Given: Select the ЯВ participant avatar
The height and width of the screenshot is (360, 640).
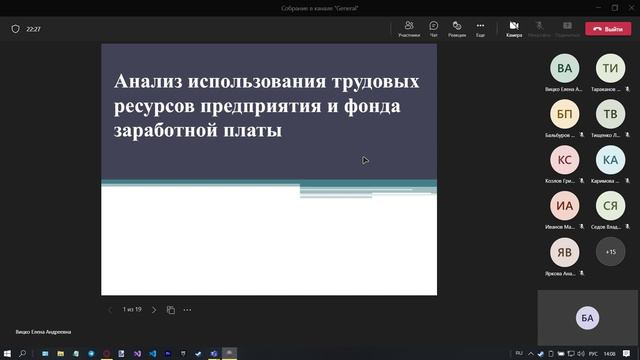Looking at the screenshot, I should click(564, 252).
